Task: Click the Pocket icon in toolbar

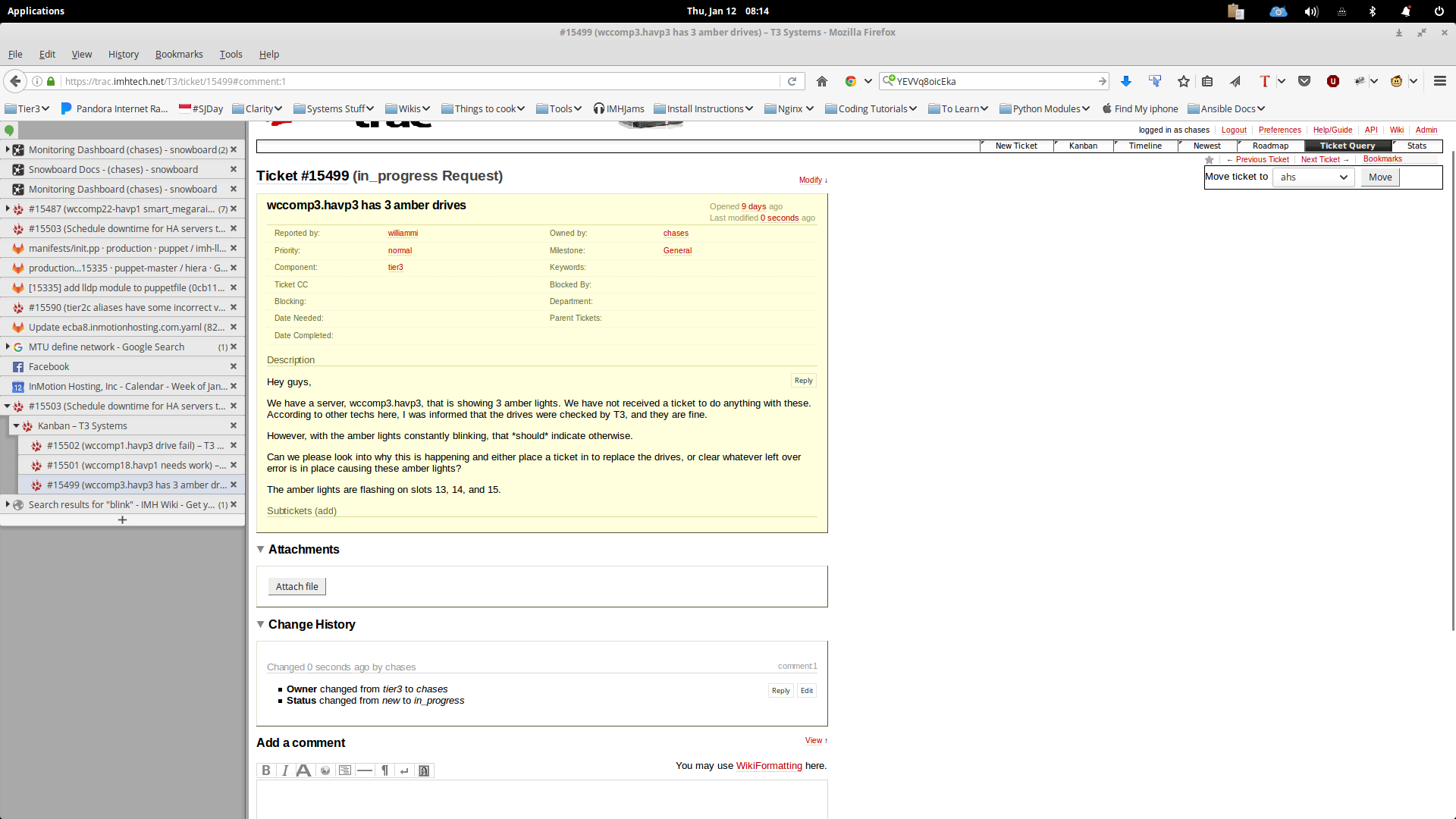Action: coord(1304,81)
